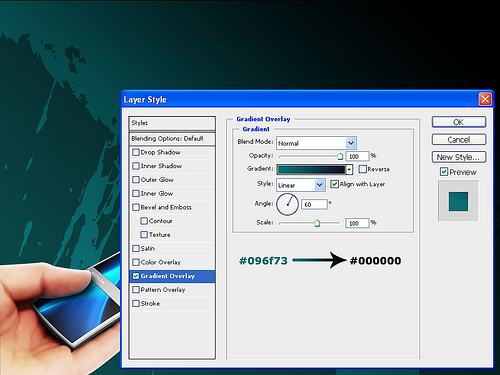
Task: Check the Texture option box
Action: click(144, 235)
